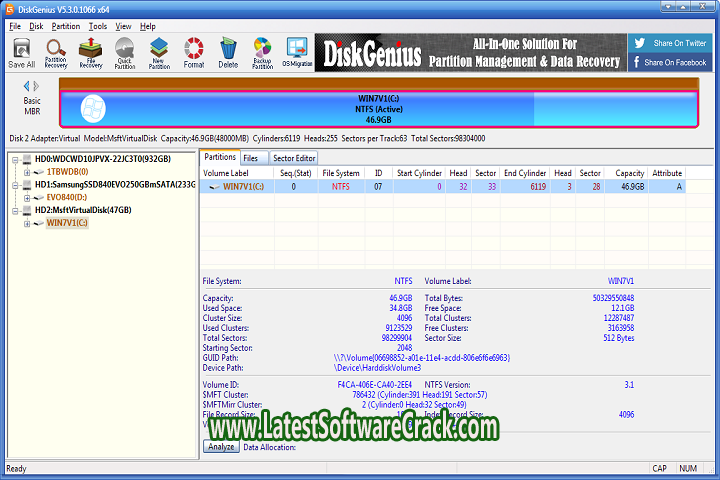Select the Quick Partition icon
This screenshot has height=480, width=720.
124,53
